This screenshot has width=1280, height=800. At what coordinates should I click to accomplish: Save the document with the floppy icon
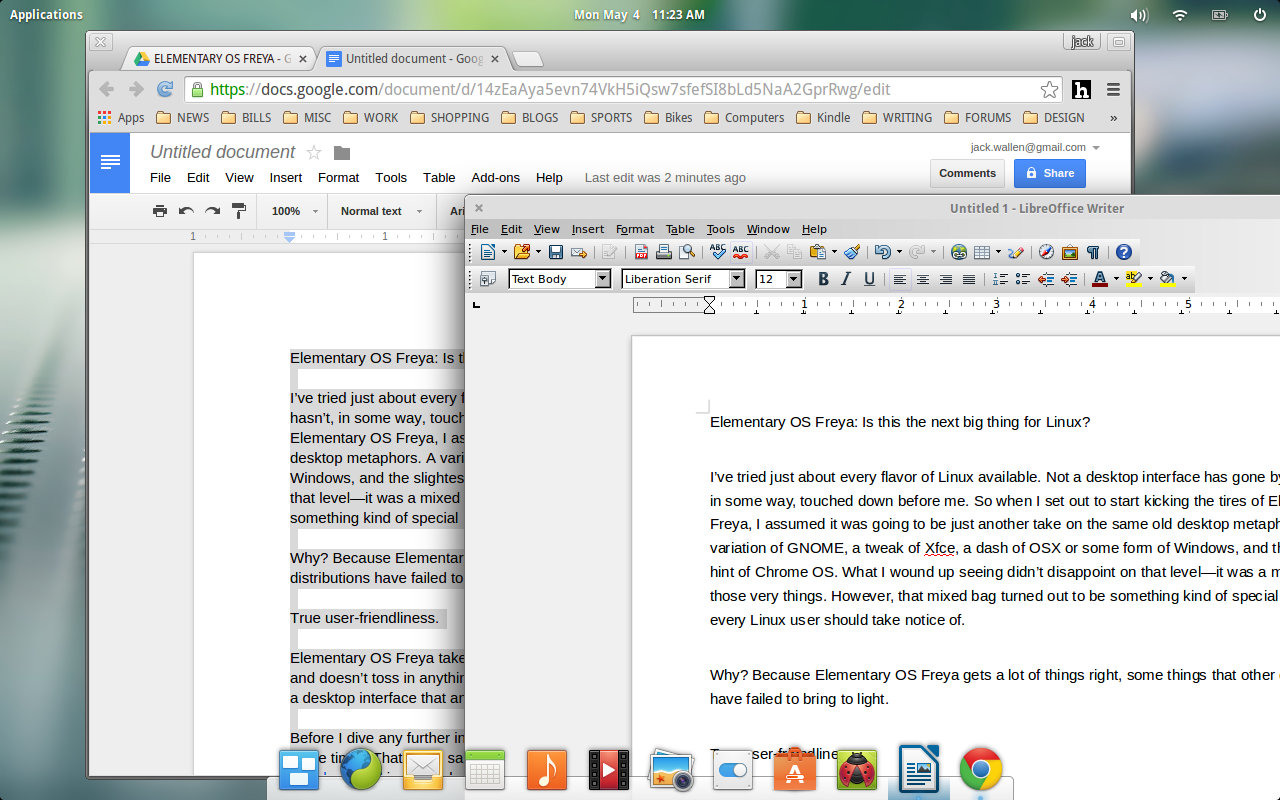(x=556, y=252)
